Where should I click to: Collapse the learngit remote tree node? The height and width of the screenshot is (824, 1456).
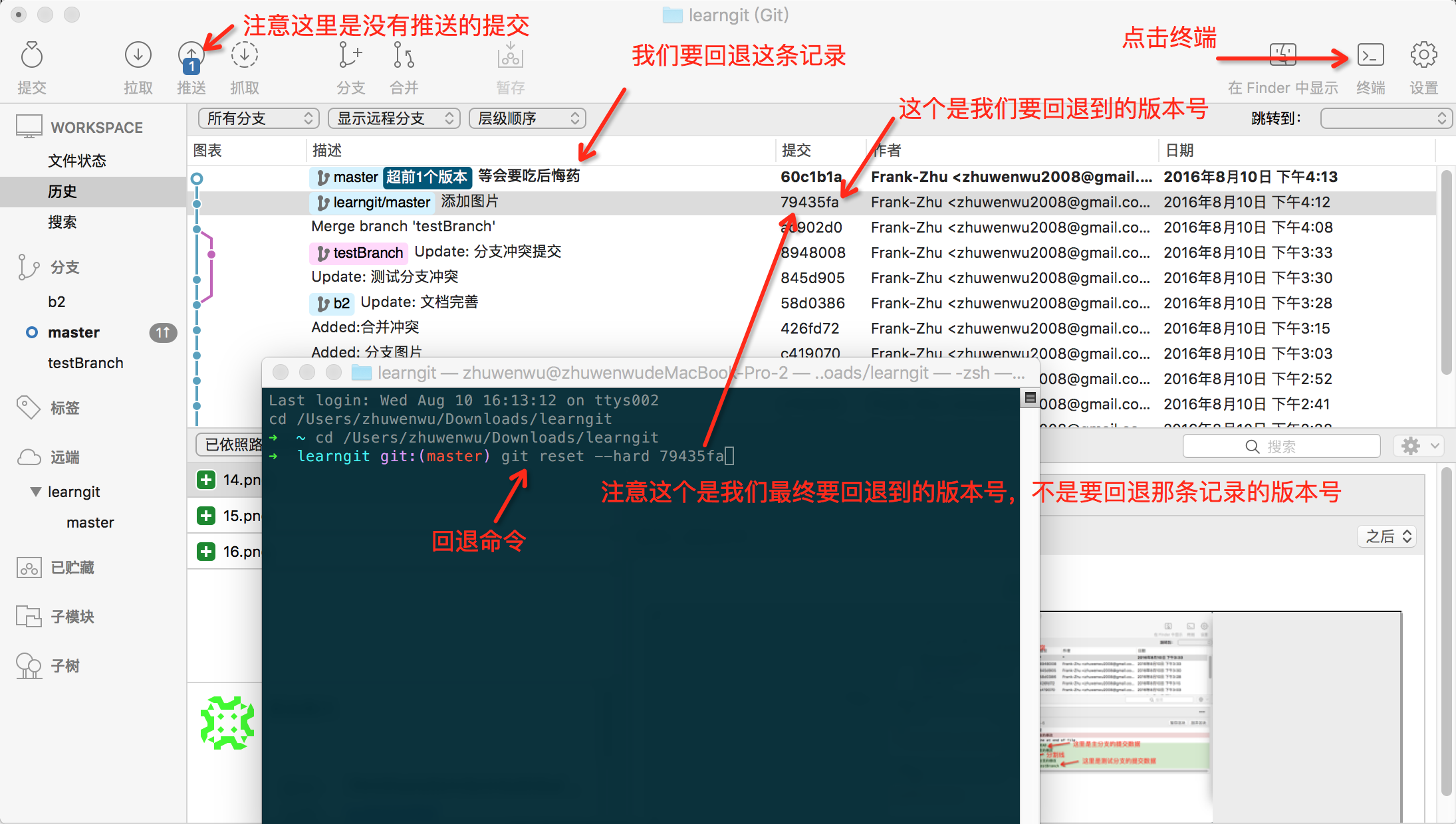(x=35, y=492)
